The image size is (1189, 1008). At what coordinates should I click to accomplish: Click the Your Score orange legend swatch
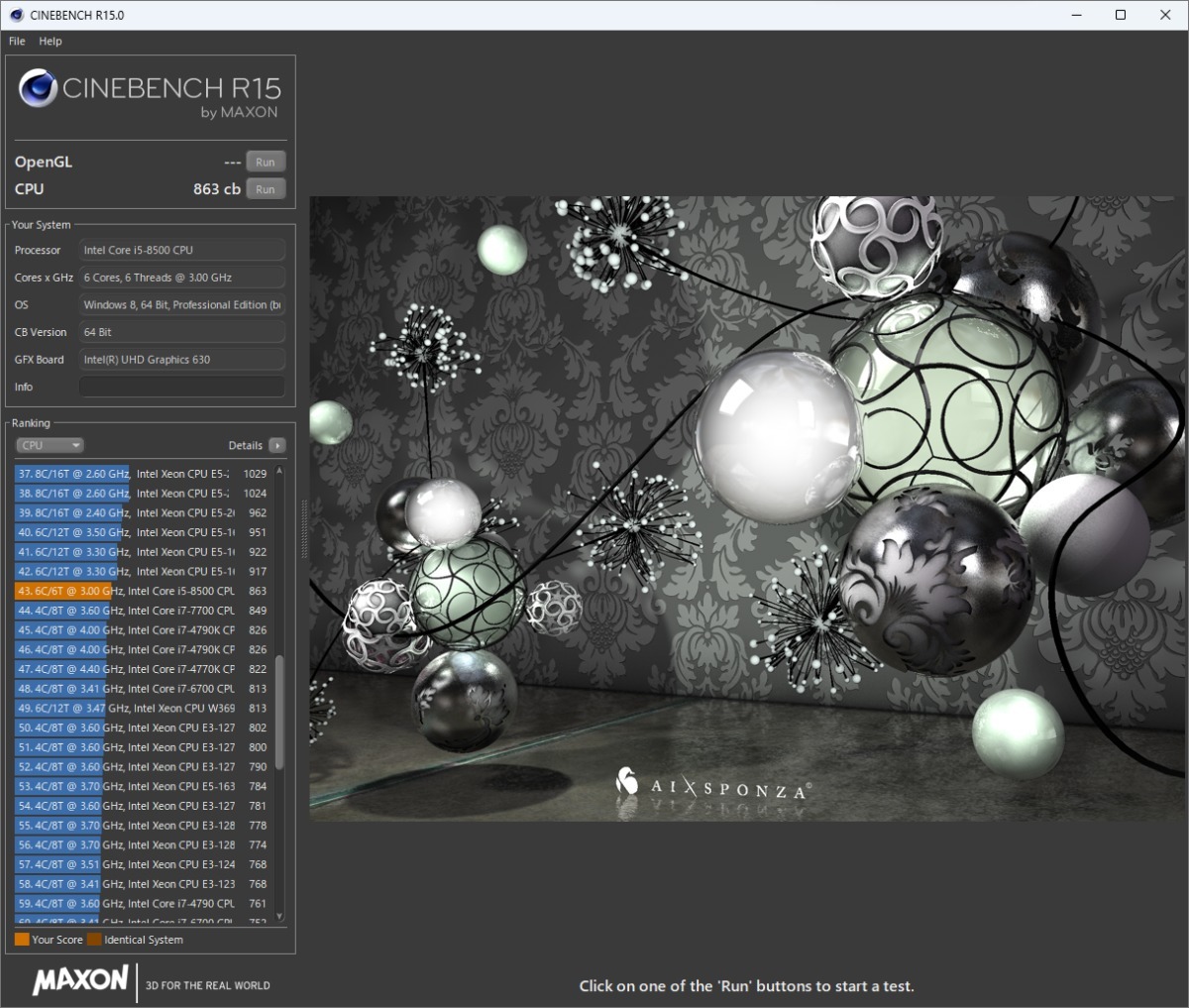click(22, 940)
